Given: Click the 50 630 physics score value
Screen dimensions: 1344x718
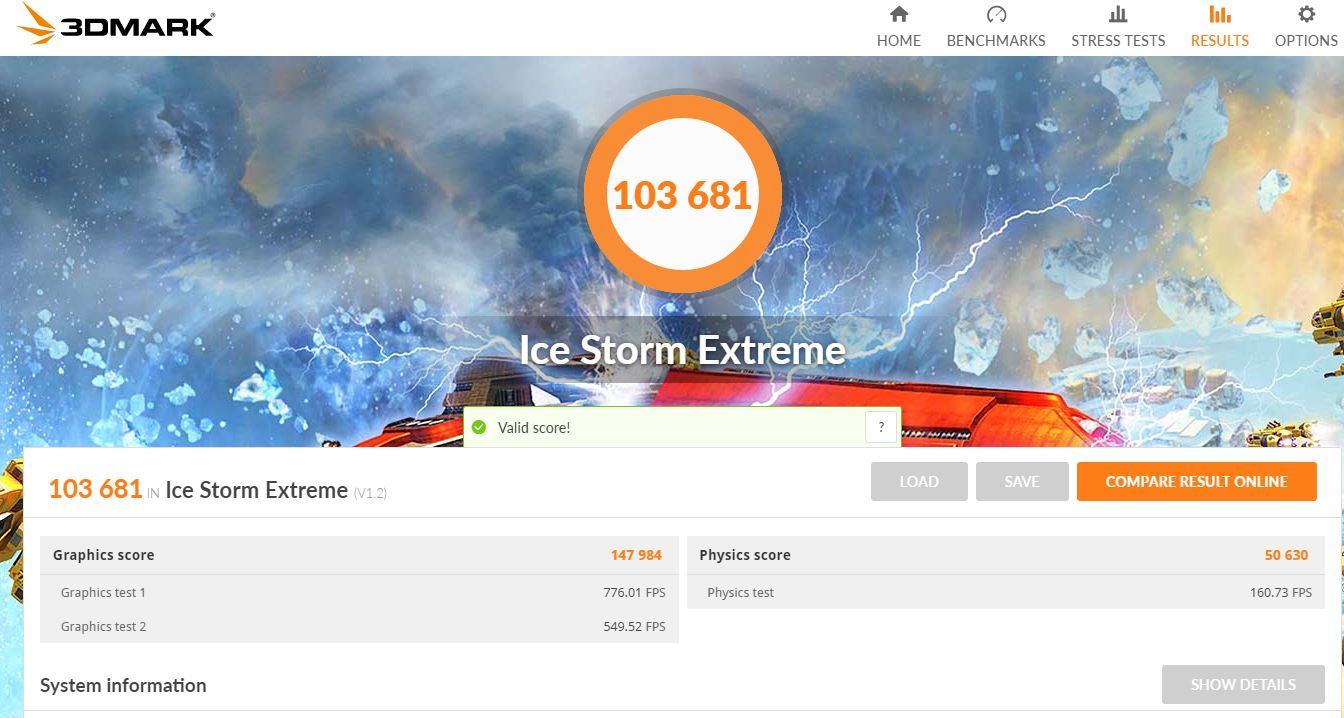Looking at the screenshot, I should point(1286,555).
